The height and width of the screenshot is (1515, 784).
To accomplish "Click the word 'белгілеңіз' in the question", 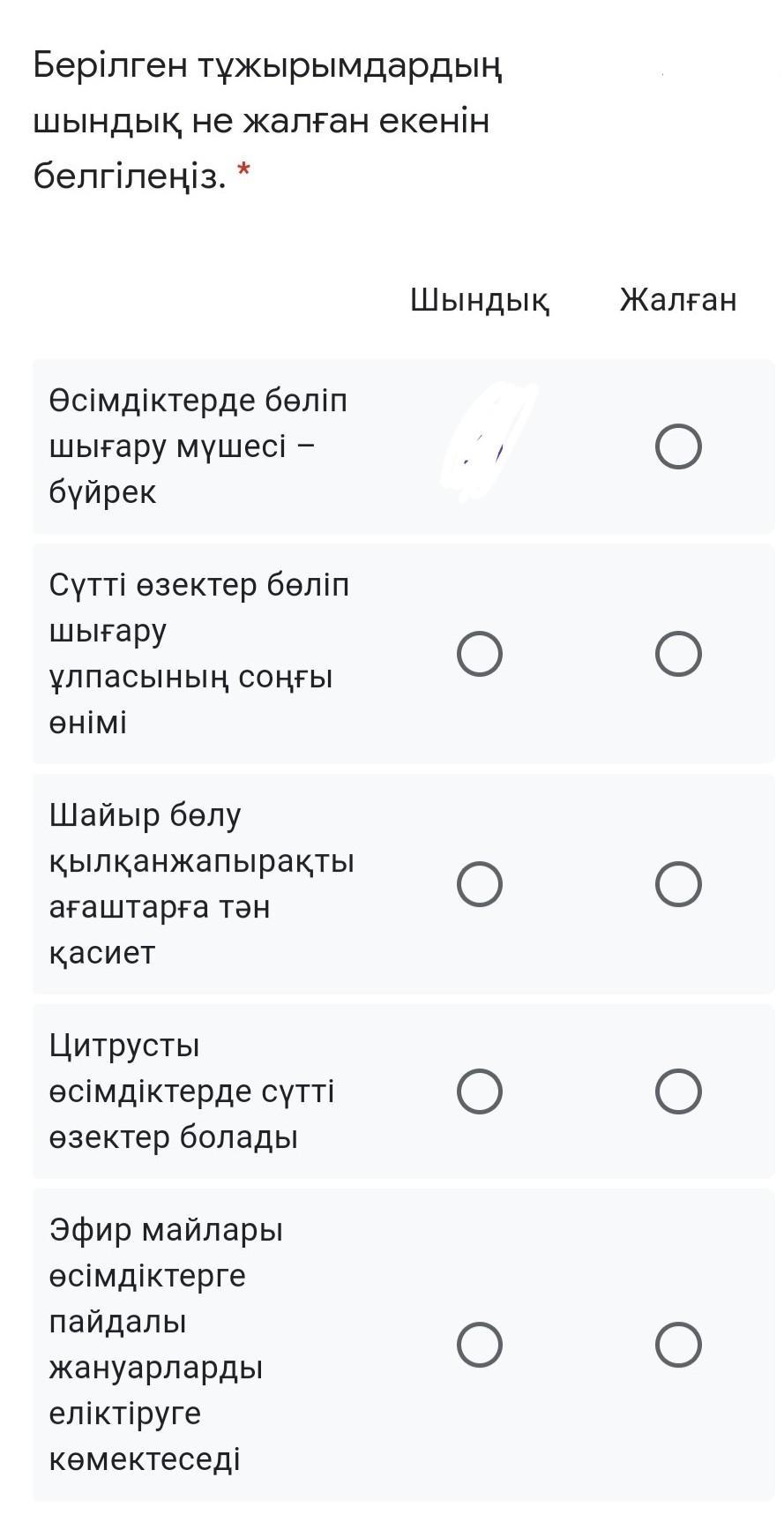I will (x=129, y=176).
